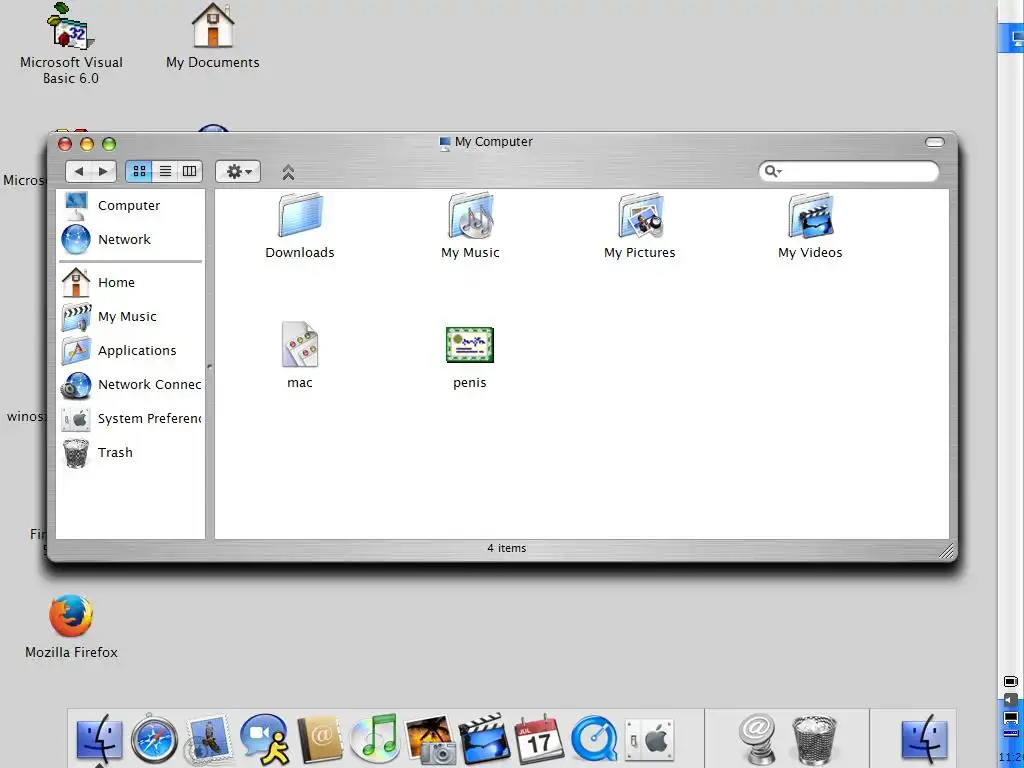This screenshot has height=768, width=1024.
Task: Go forward with the right arrow button
Action: pos(103,171)
